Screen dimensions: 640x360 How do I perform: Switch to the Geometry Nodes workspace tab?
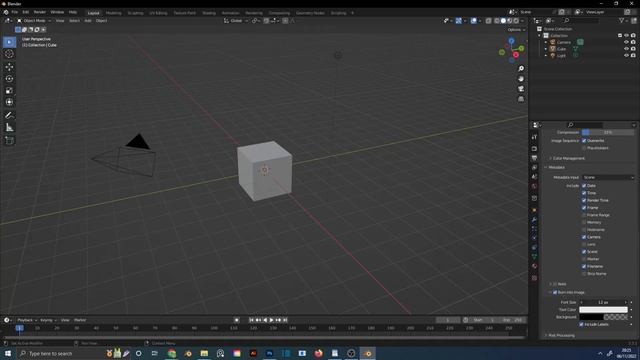tap(310, 13)
